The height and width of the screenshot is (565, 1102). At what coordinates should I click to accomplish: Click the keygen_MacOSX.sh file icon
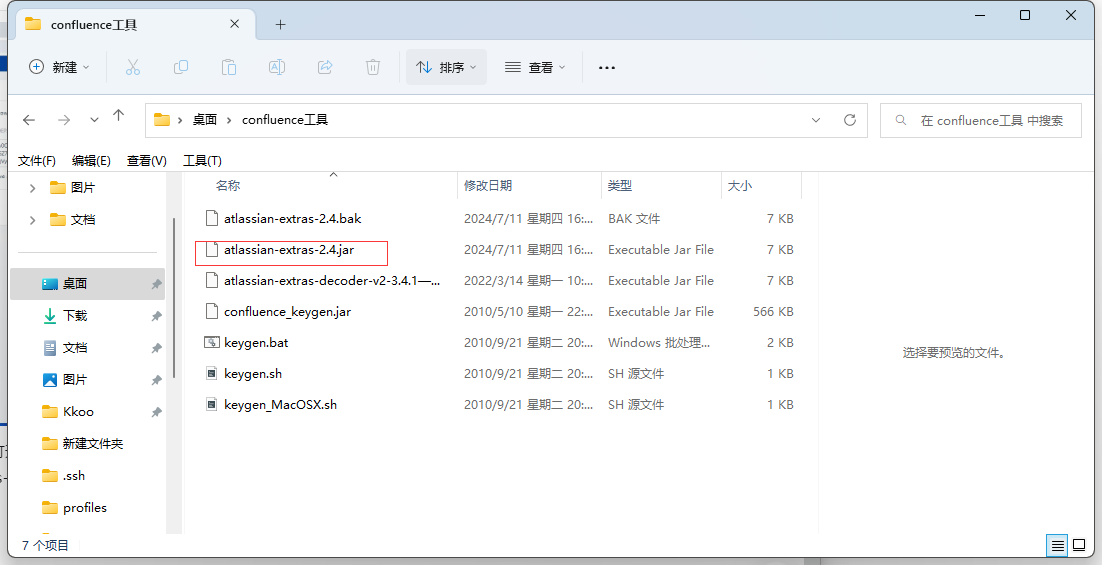[212, 405]
